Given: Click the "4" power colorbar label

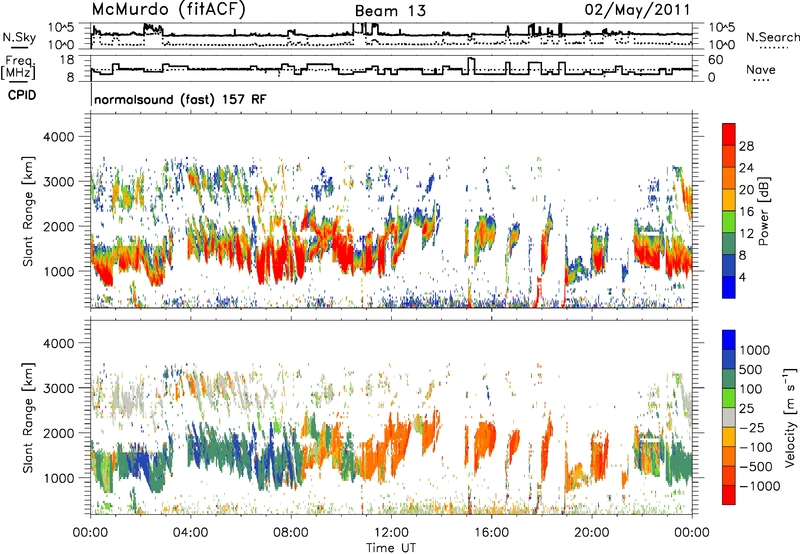Looking at the screenshot, I should [742, 278].
